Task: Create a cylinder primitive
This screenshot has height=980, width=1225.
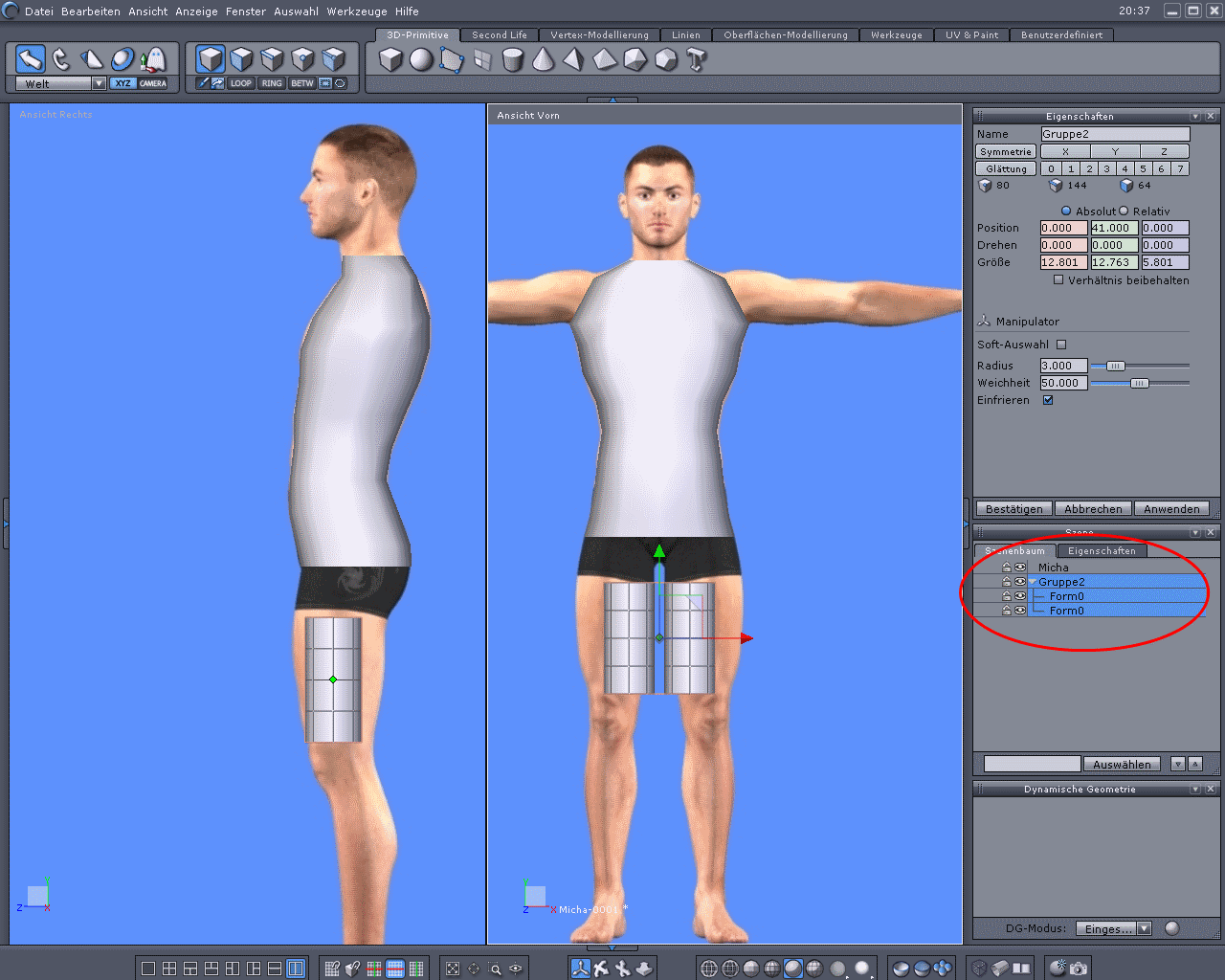Action: (513, 59)
